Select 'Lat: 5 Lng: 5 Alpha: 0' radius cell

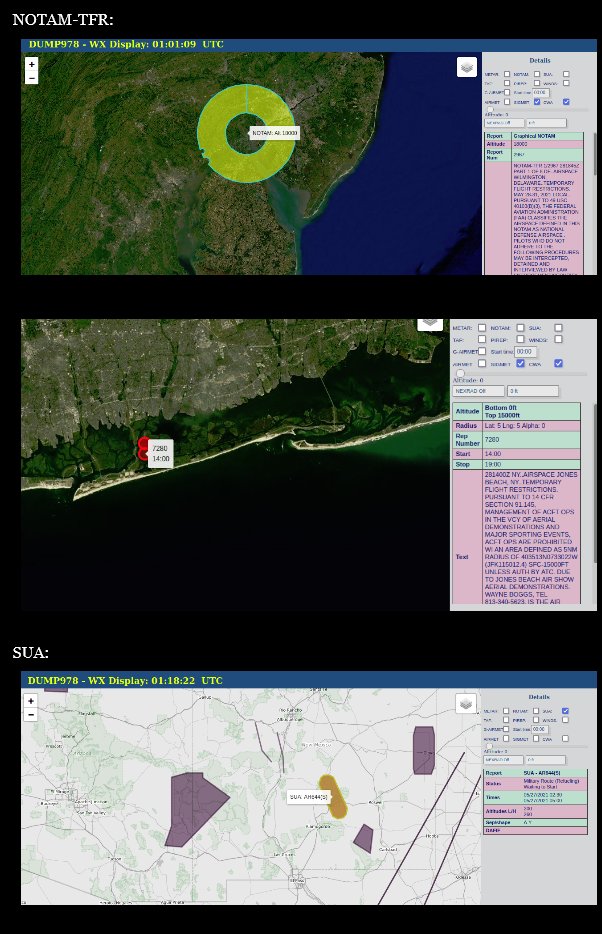pyautogui.click(x=531, y=426)
